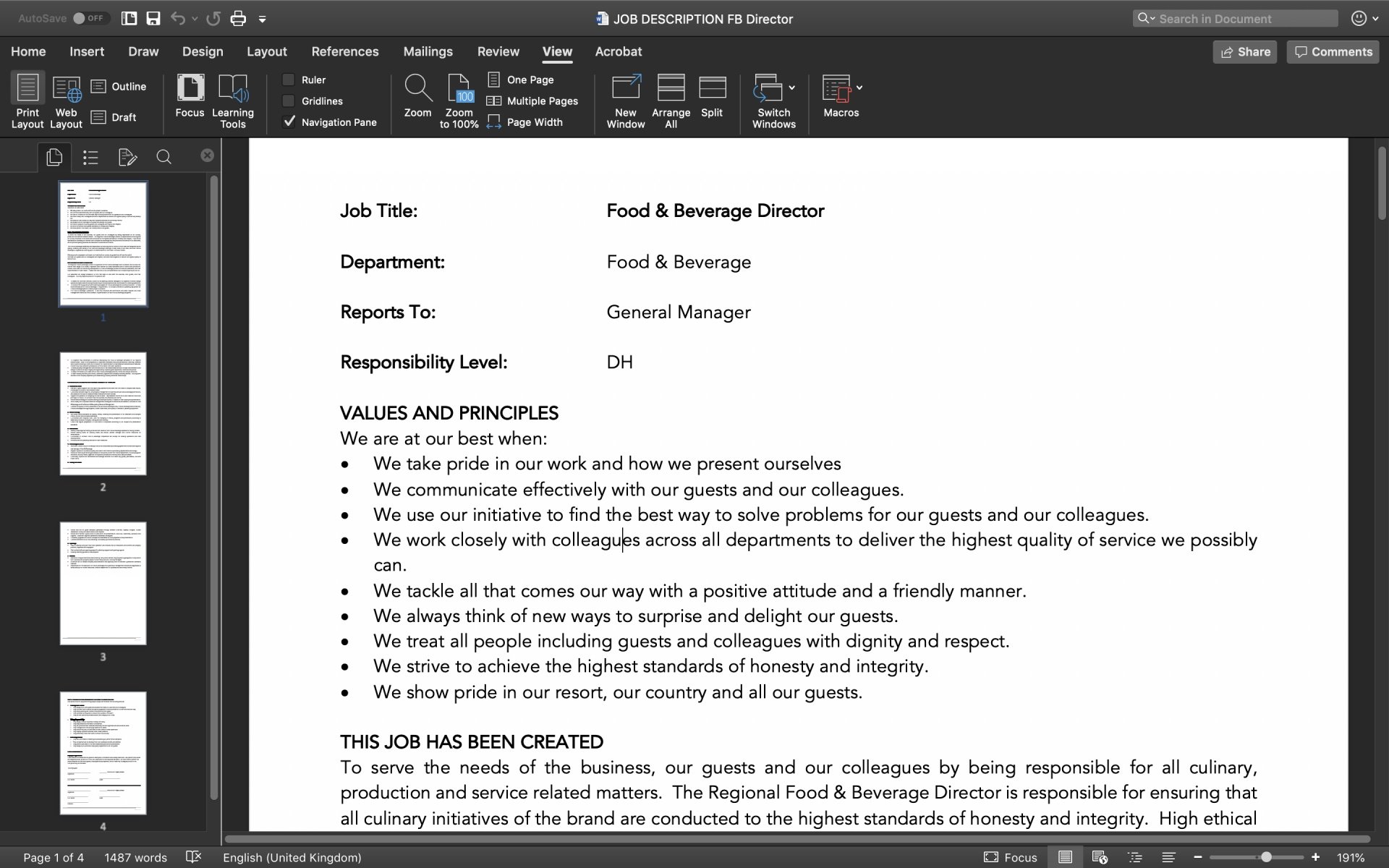
Task: Open the Insert tab
Action: pos(87,51)
